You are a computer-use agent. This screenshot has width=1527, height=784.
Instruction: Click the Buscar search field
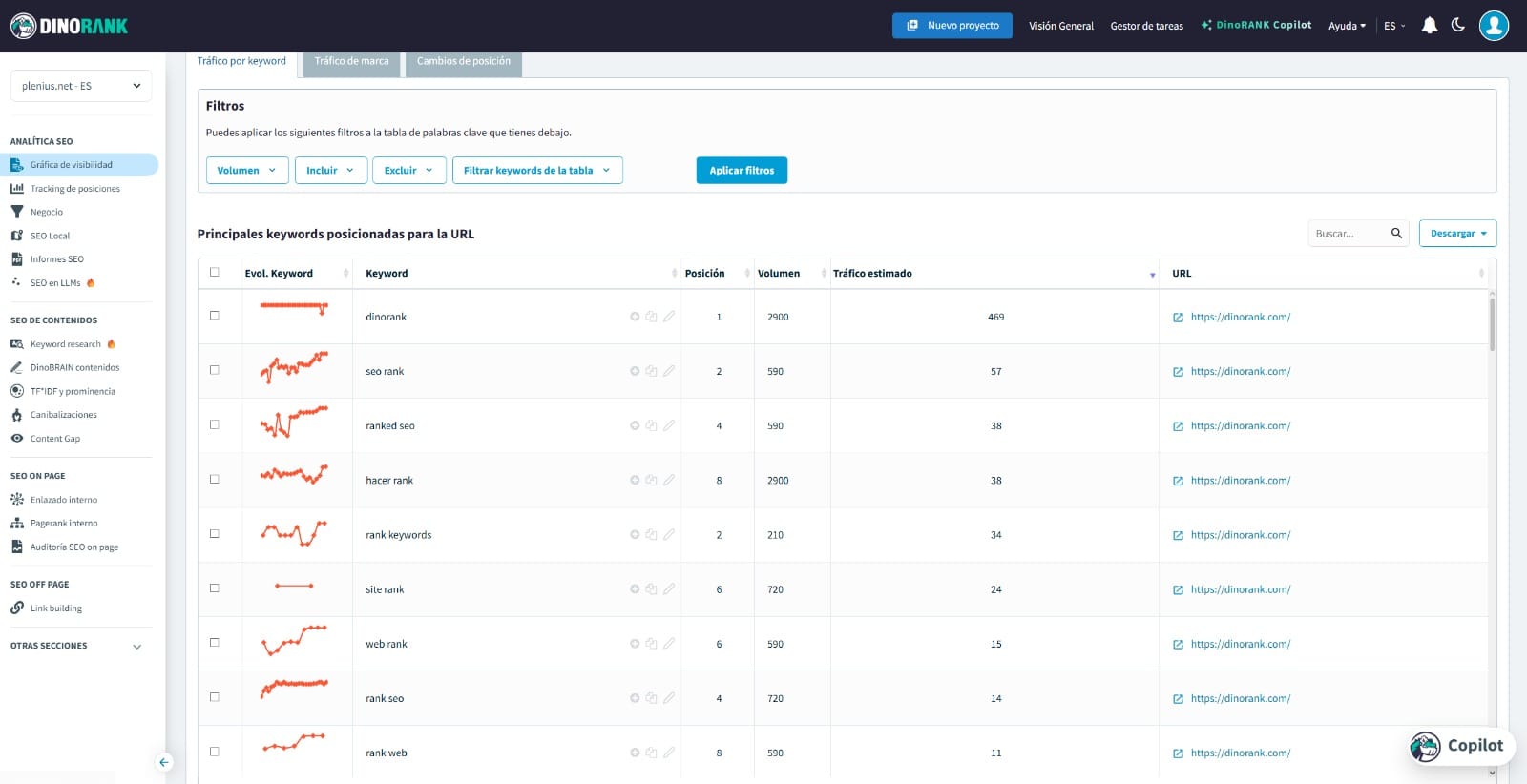1348,234
